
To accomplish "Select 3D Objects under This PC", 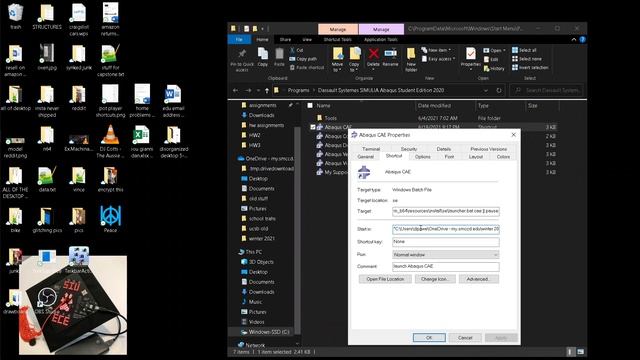I will [x=258, y=262].
